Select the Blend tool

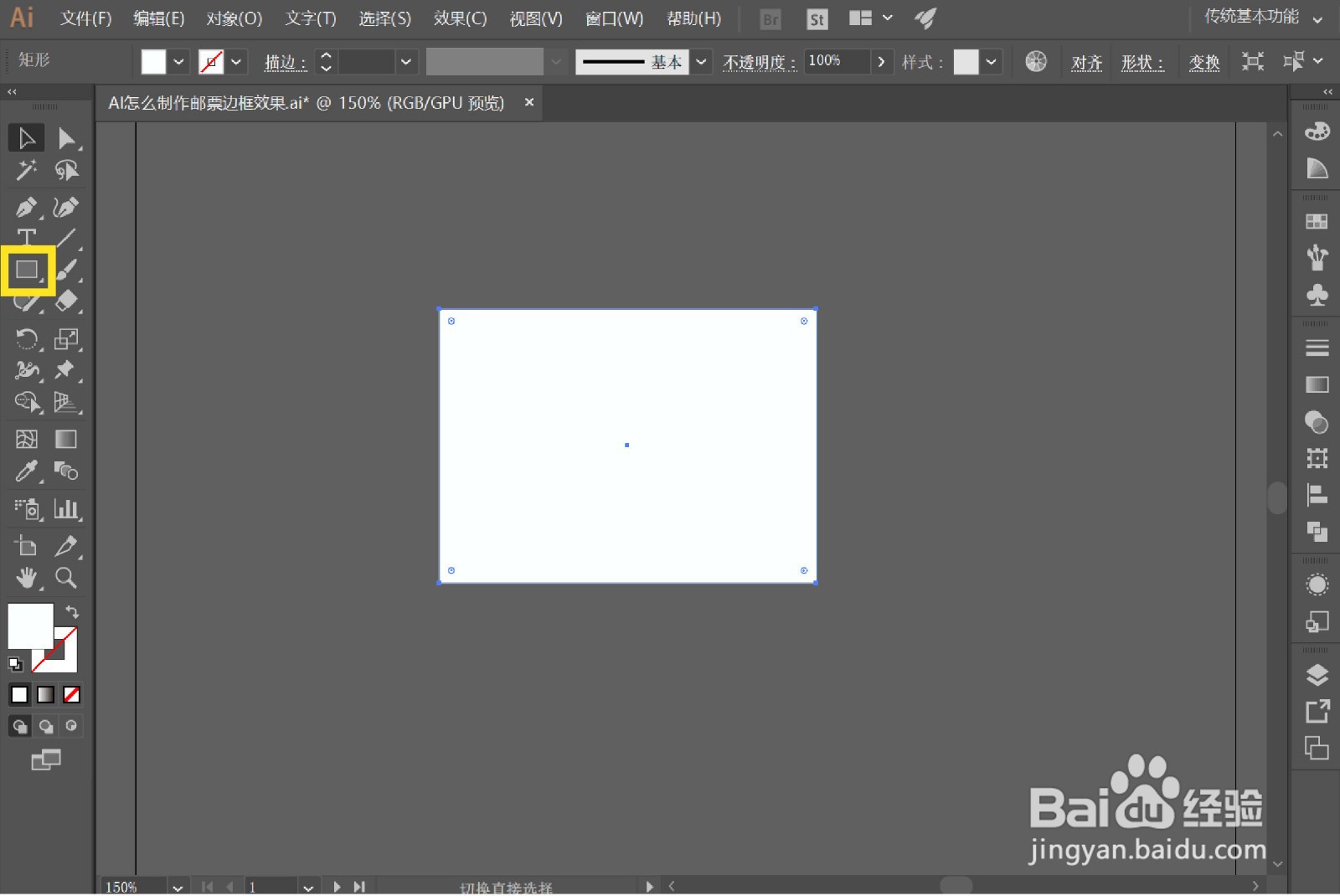coord(66,471)
